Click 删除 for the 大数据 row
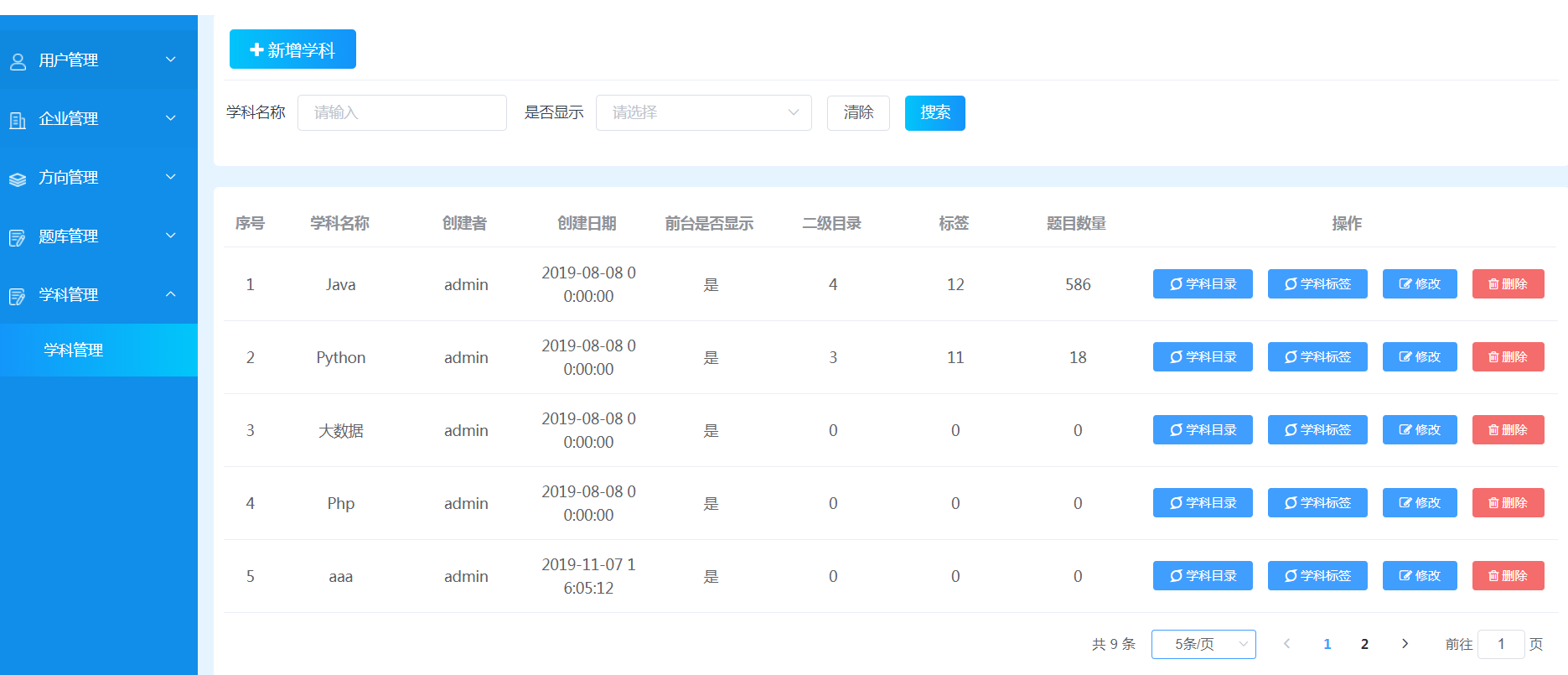This screenshot has width=1568, height=675. coord(1508,430)
